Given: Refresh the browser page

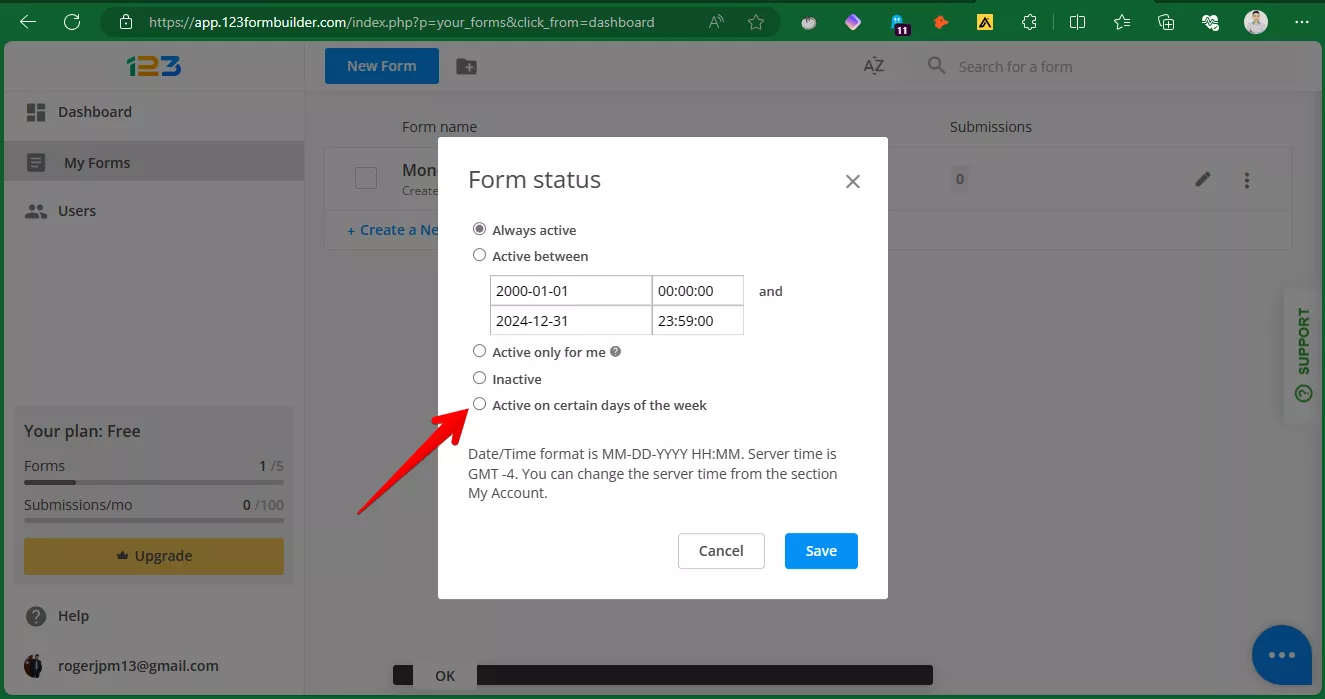Looking at the screenshot, I should click(x=71, y=21).
